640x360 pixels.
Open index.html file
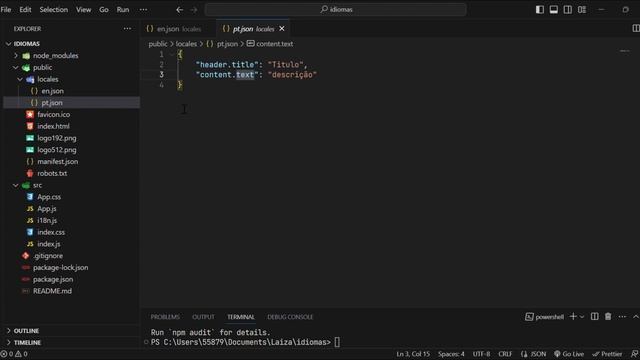[53, 127]
